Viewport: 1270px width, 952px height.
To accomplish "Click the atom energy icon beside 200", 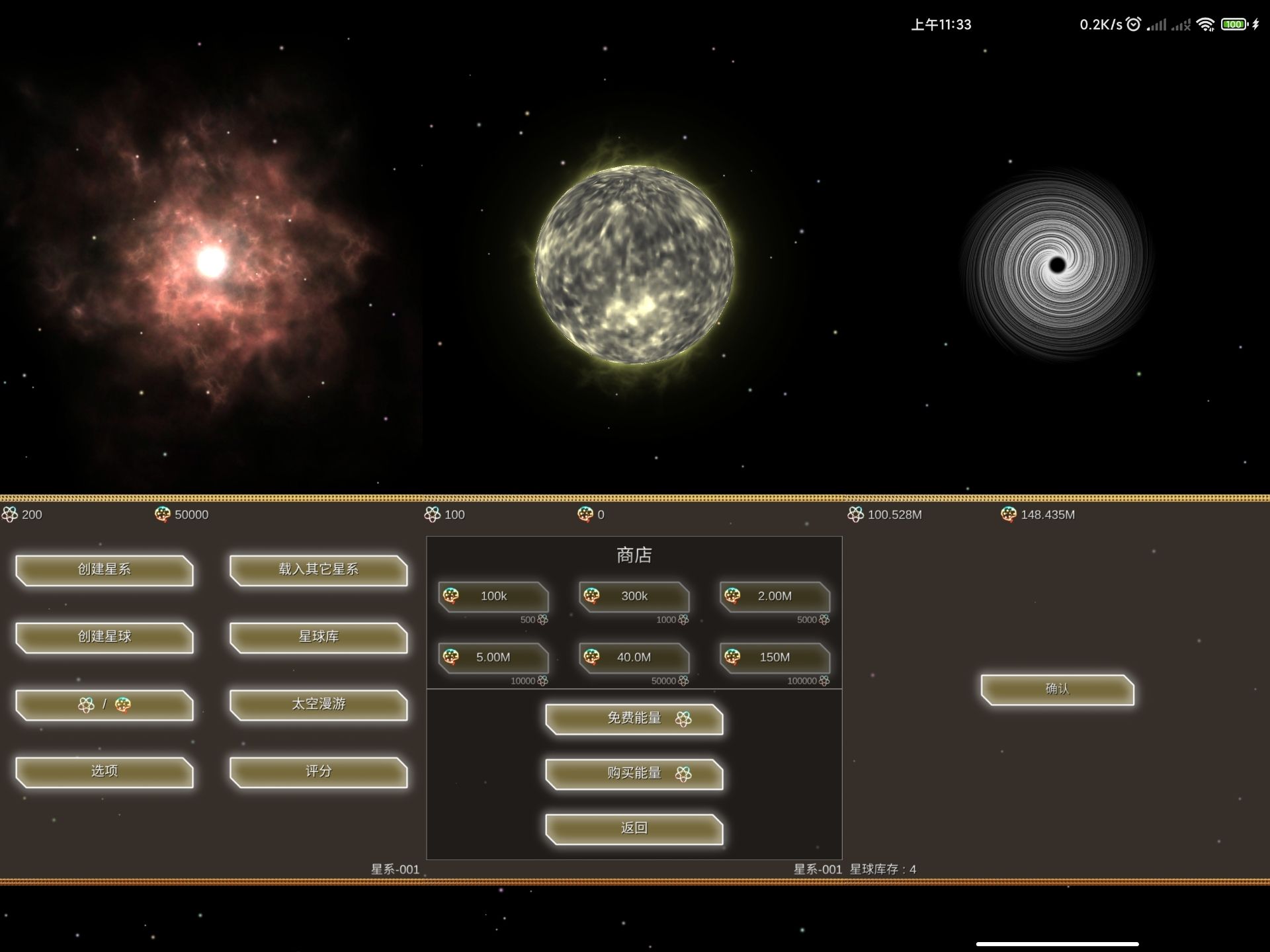I will click(9, 514).
